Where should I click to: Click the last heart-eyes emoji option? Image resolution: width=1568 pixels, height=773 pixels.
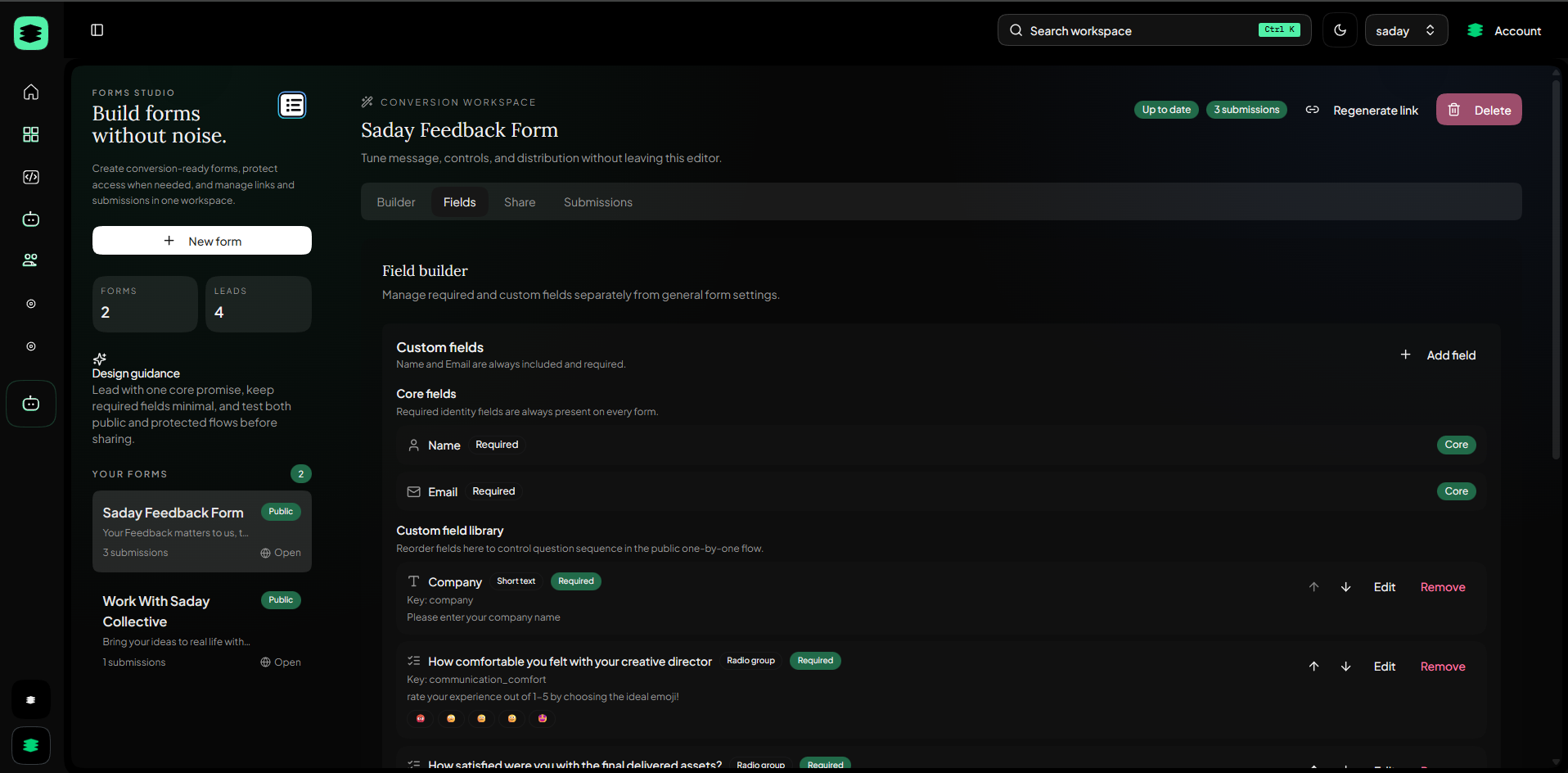(543, 718)
